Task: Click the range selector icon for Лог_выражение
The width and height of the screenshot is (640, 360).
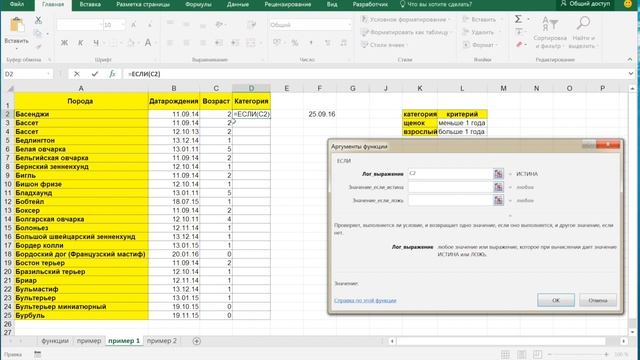Action: point(498,174)
